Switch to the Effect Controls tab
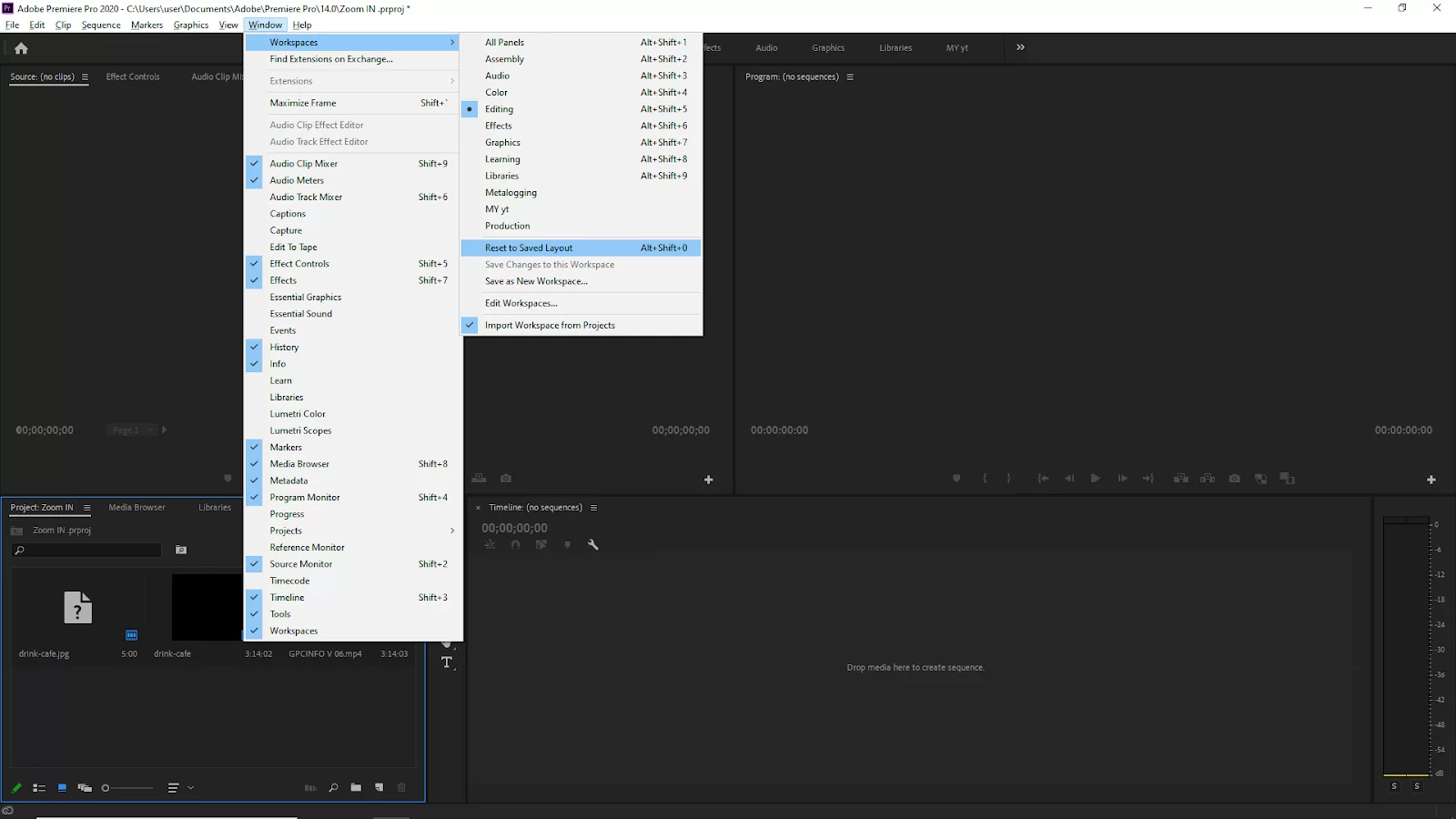 (133, 77)
